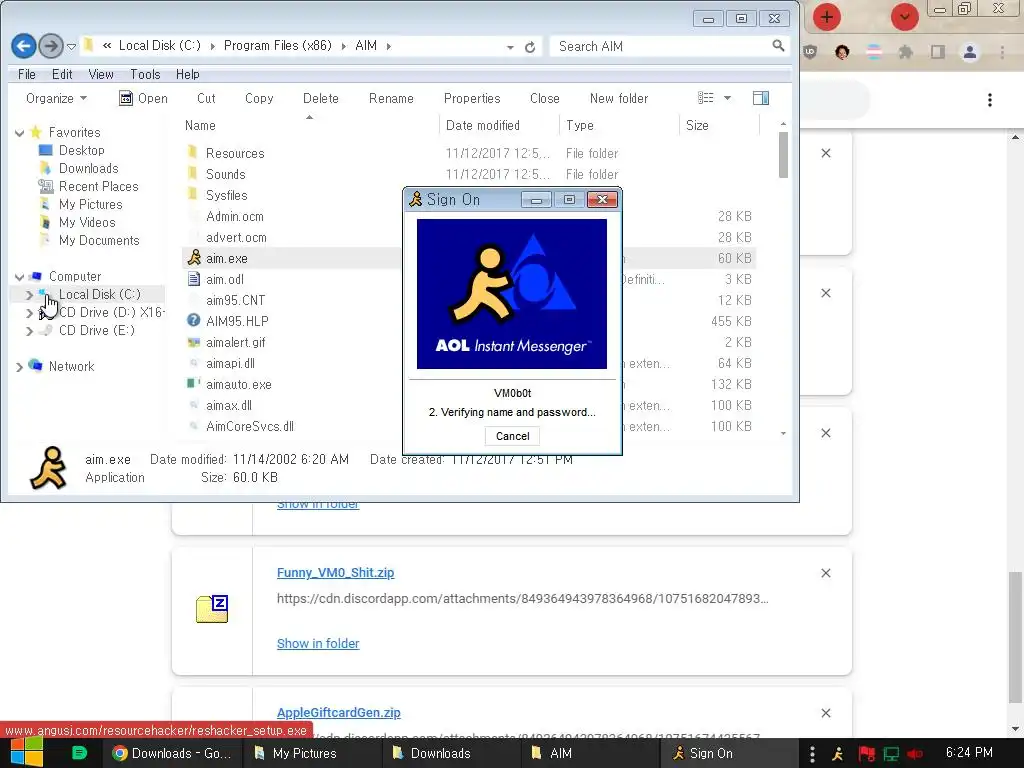
Task: Click the red flag tray icon
Action: tap(866, 754)
